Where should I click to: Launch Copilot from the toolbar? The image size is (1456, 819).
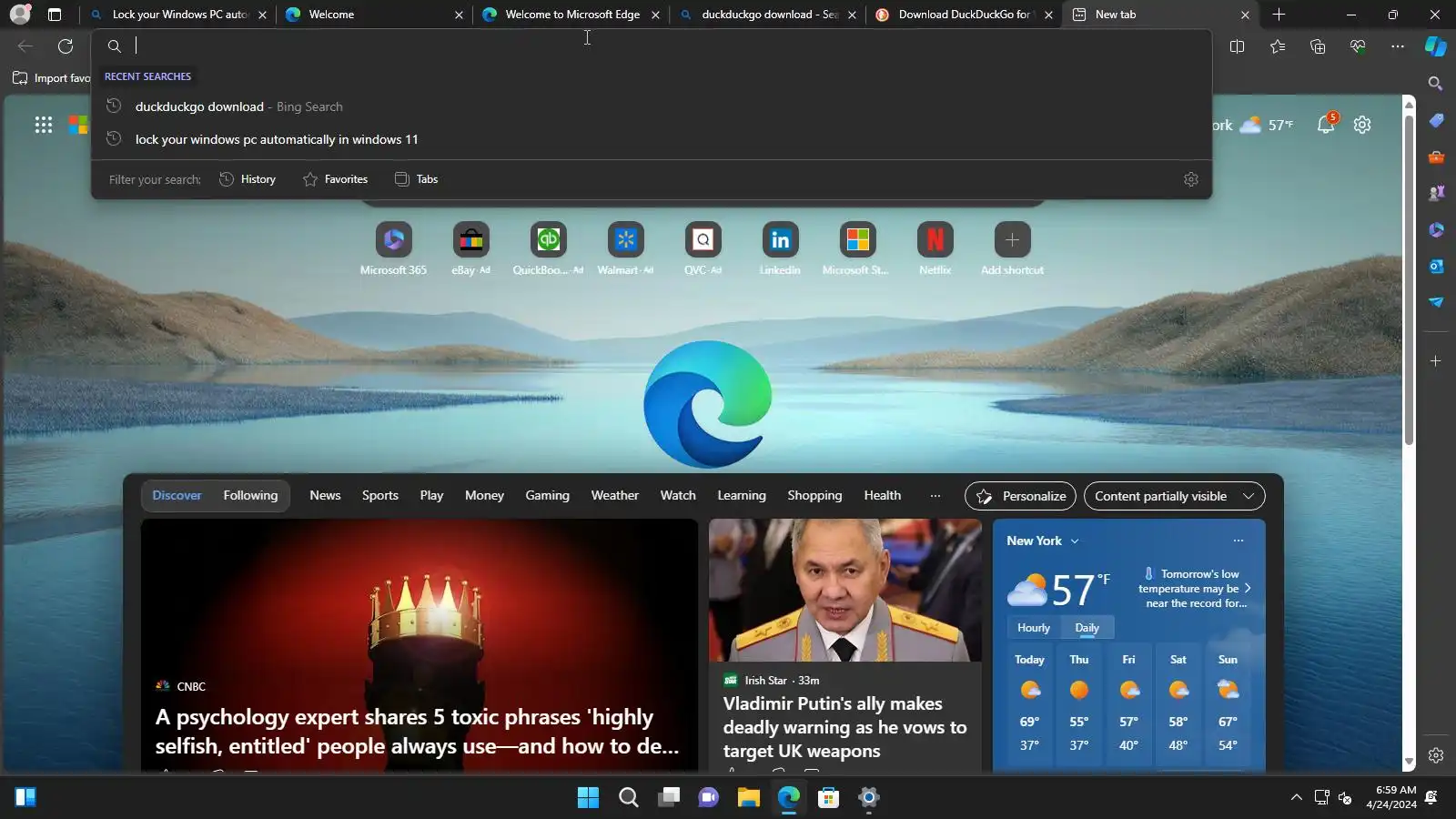1436,46
